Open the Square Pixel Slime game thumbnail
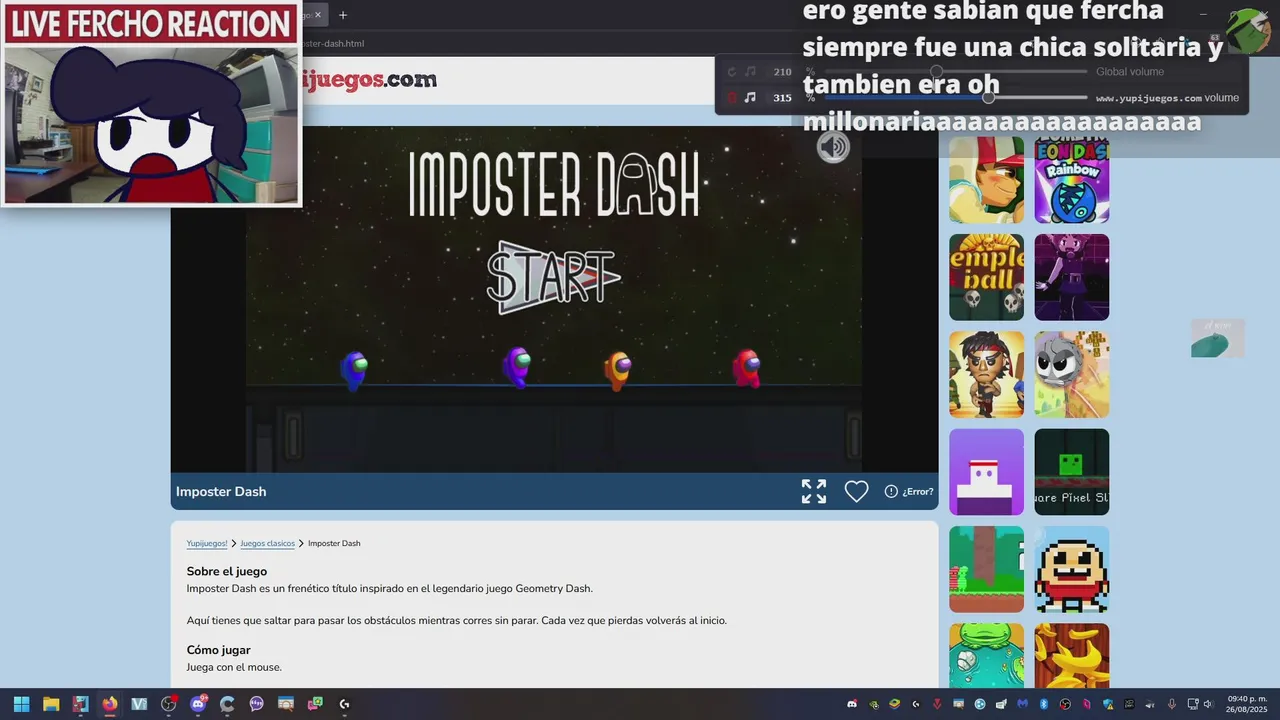1280x720 pixels. point(1072,472)
